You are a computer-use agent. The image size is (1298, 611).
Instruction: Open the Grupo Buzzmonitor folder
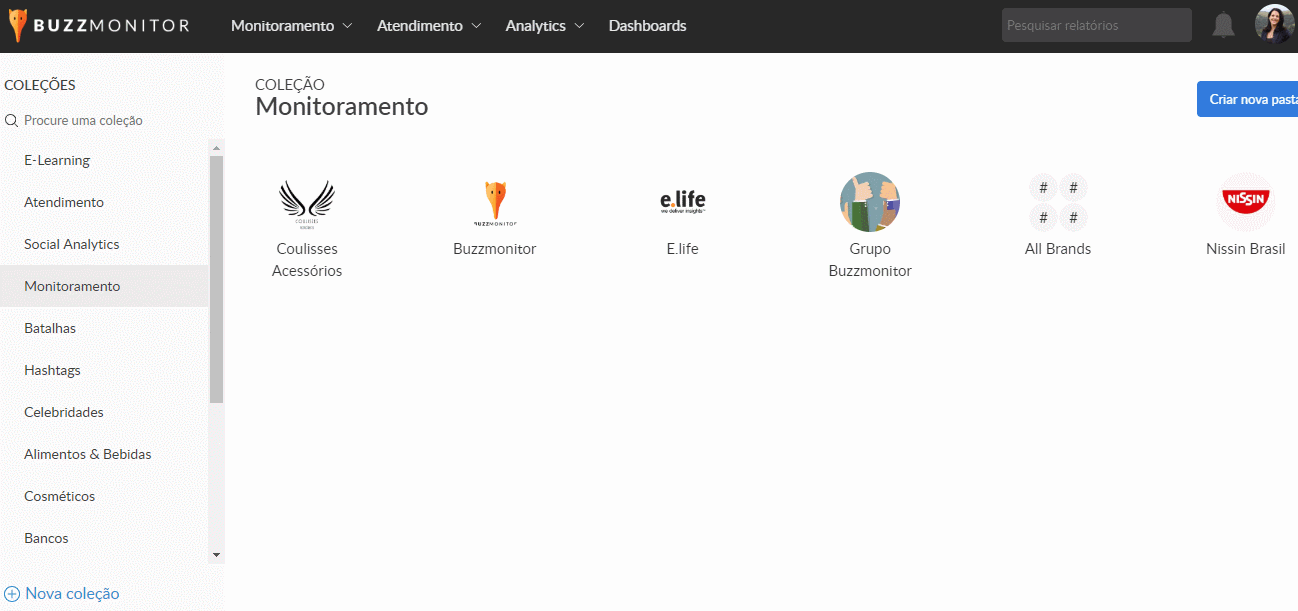(x=869, y=203)
